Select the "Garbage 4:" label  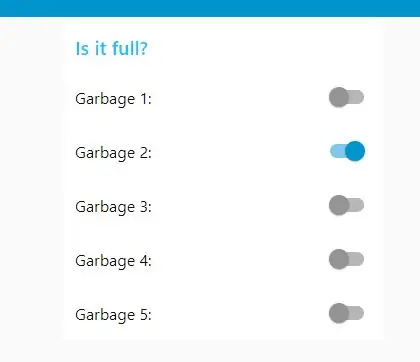(x=113, y=261)
